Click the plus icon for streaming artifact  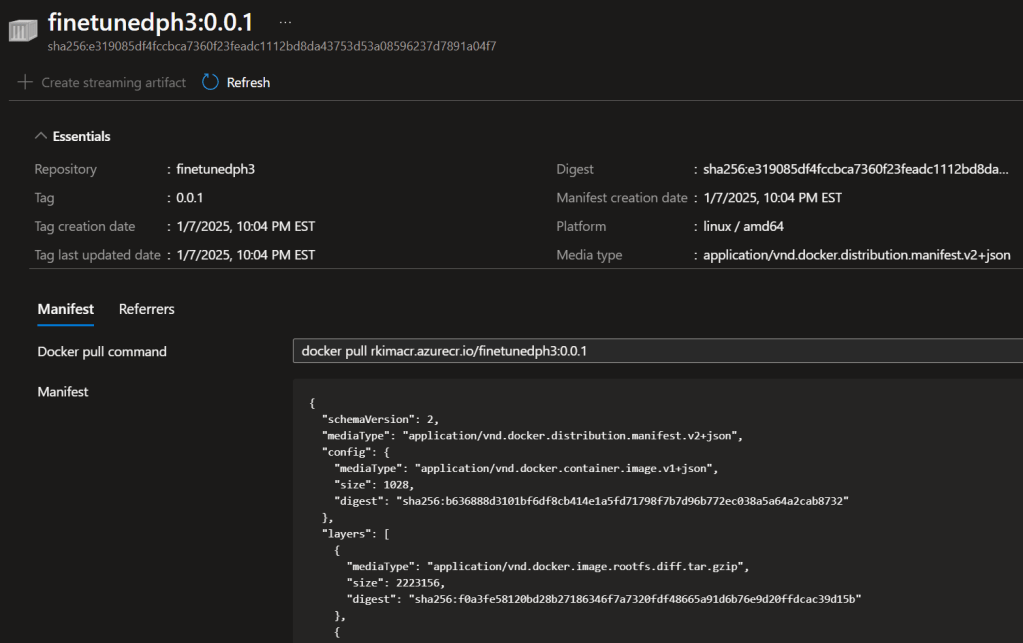point(25,82)
